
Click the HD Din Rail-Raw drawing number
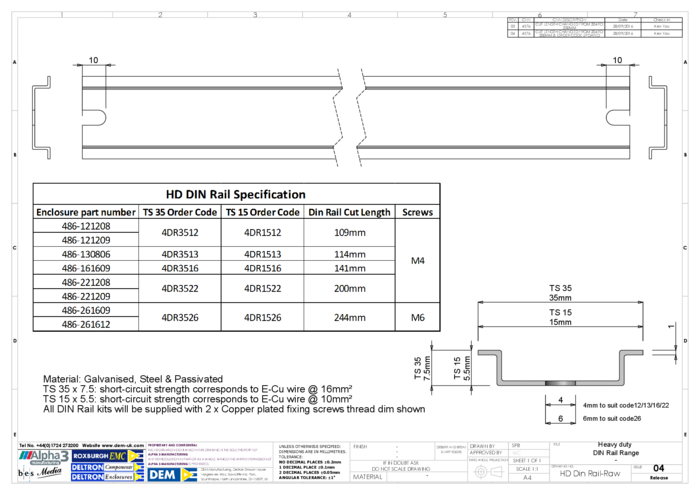pos(590,474)
